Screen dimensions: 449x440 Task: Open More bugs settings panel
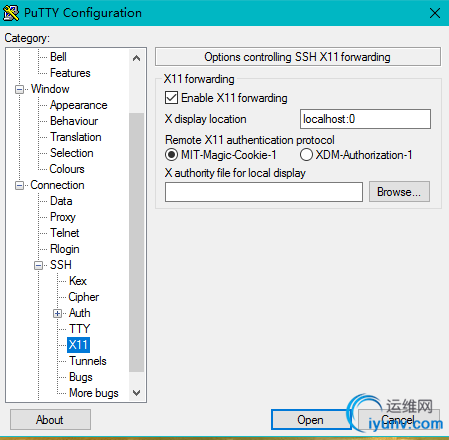(x=94, y=393)
